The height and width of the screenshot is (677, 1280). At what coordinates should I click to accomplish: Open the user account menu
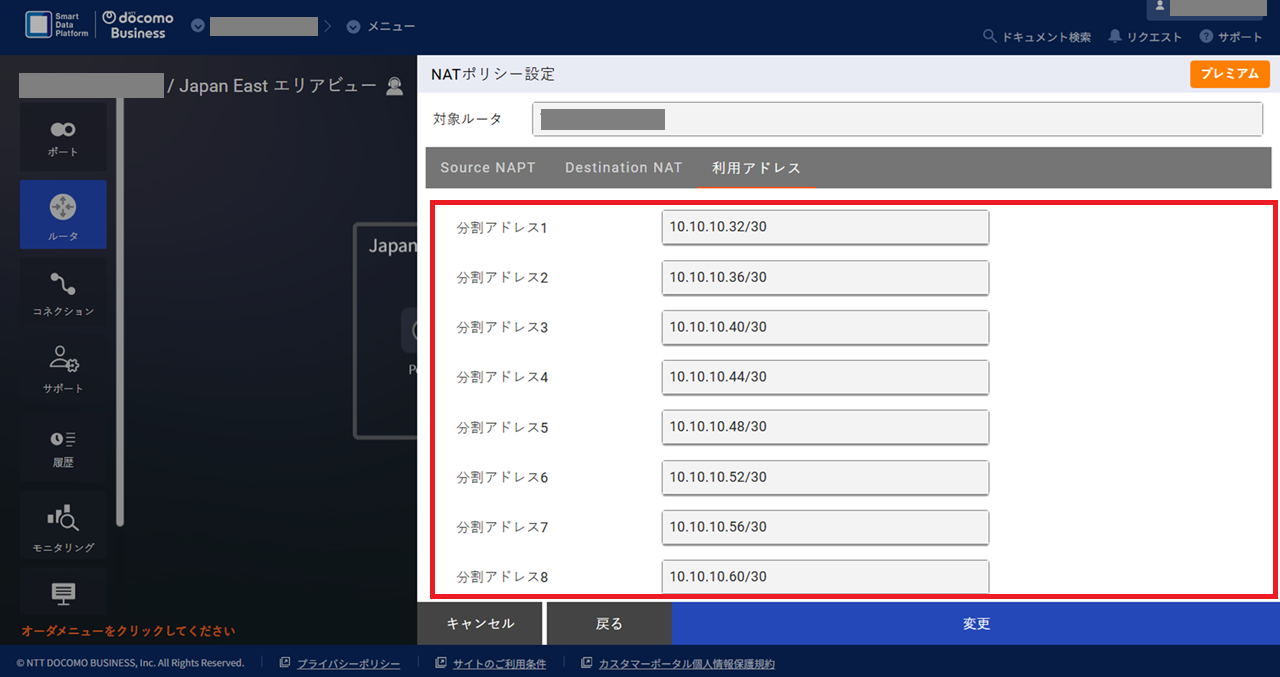(1203, 8)
